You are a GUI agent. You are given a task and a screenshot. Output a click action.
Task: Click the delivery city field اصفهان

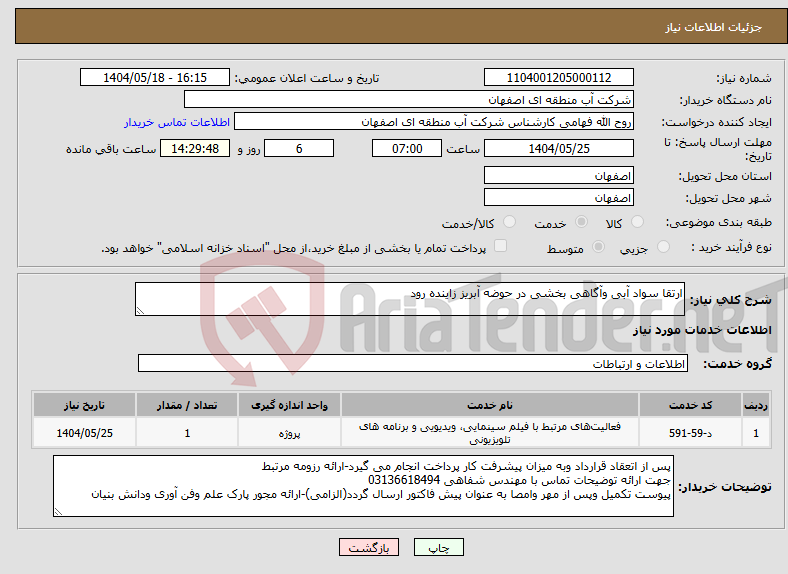click(x=558, y=198)
